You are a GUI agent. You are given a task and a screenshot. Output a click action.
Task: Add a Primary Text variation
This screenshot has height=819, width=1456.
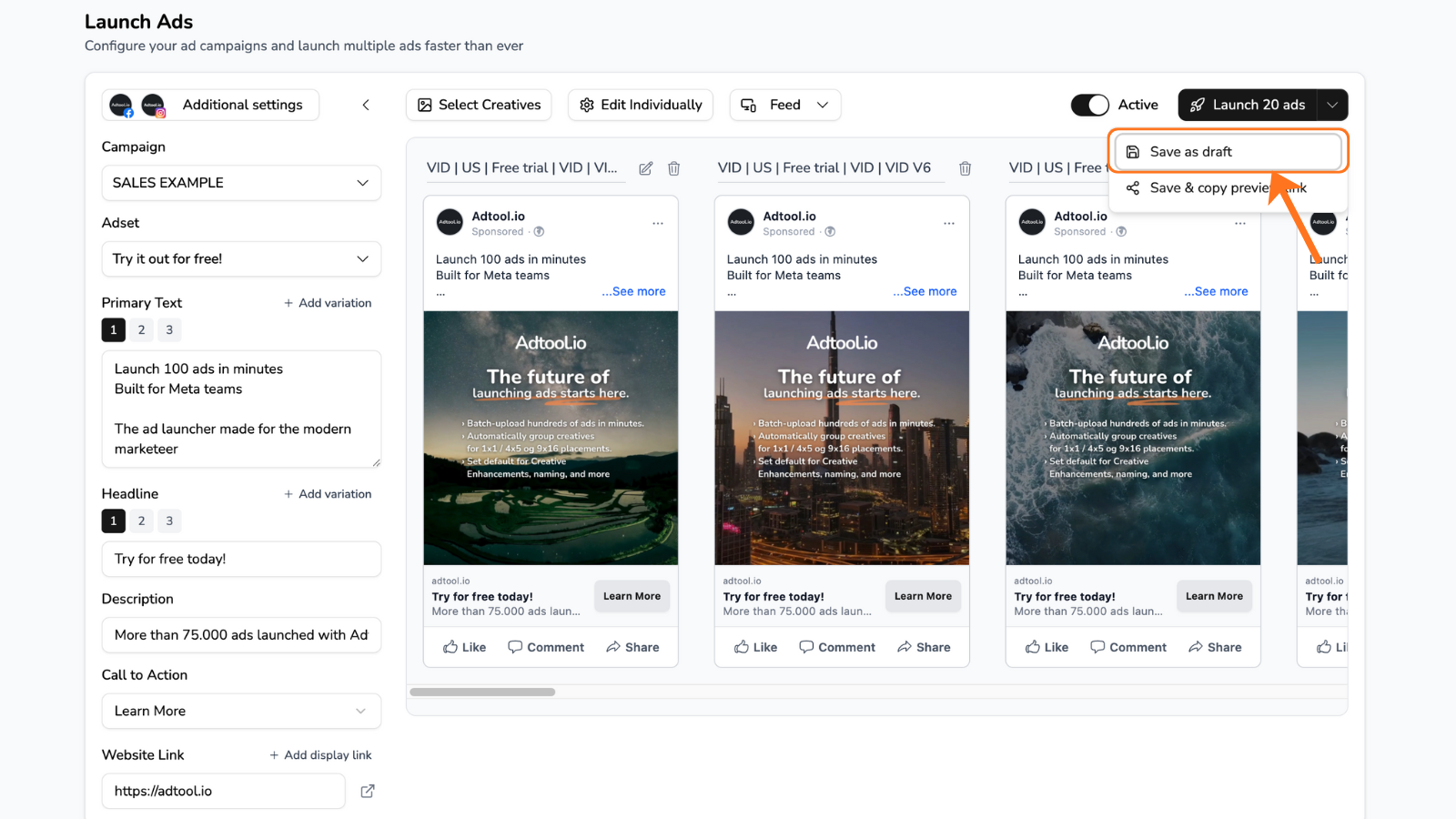pos(328,303)
